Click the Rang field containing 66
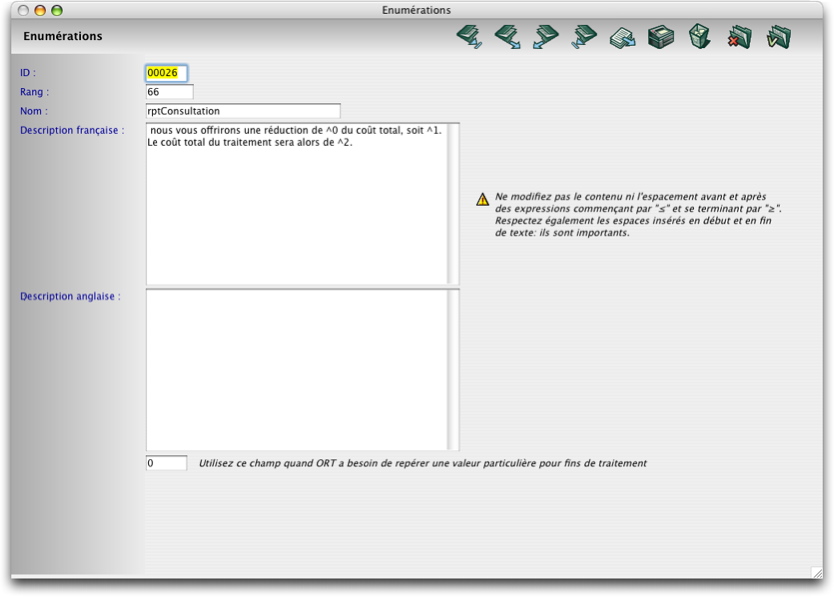 pyautogui.click(x=170, y=92)
